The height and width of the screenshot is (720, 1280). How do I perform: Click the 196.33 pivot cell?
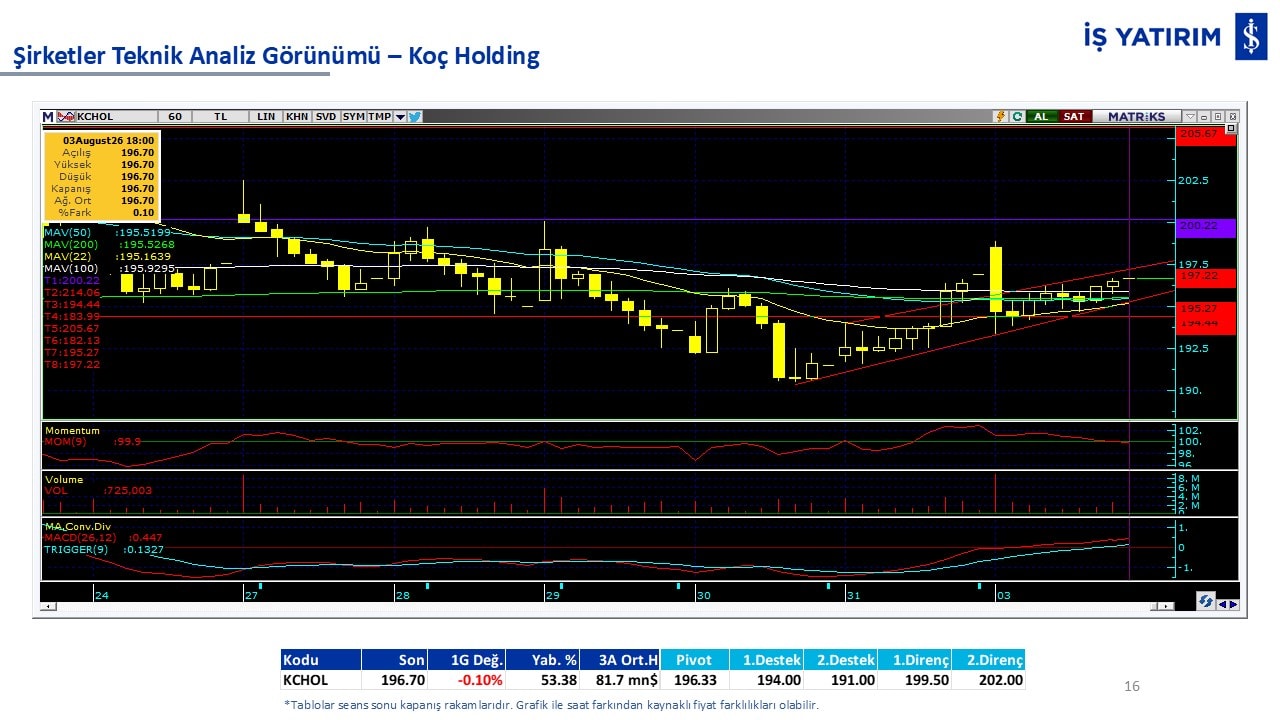(x=694, y=680)
